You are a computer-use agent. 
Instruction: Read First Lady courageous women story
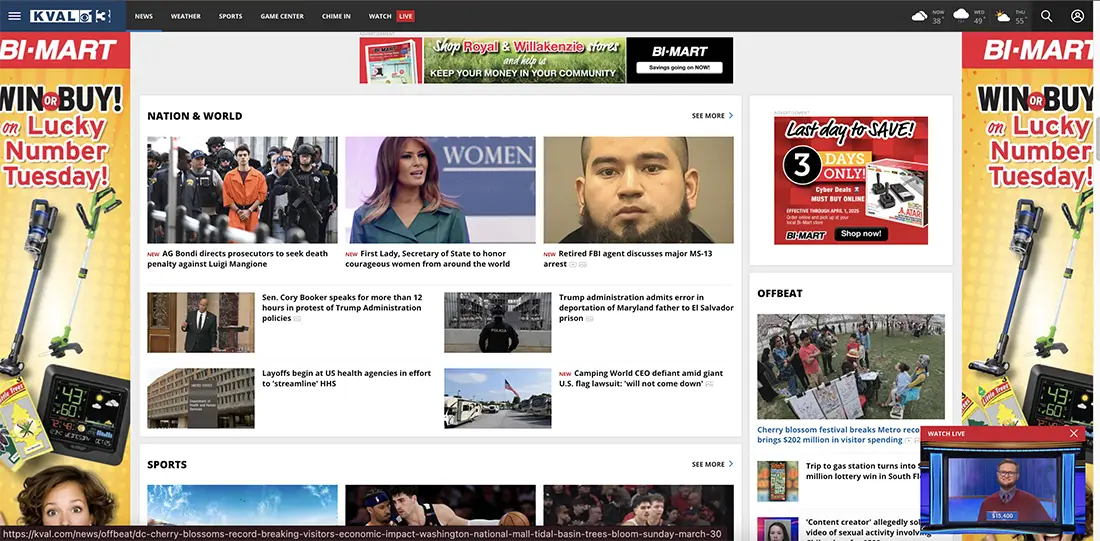(428, 259)
